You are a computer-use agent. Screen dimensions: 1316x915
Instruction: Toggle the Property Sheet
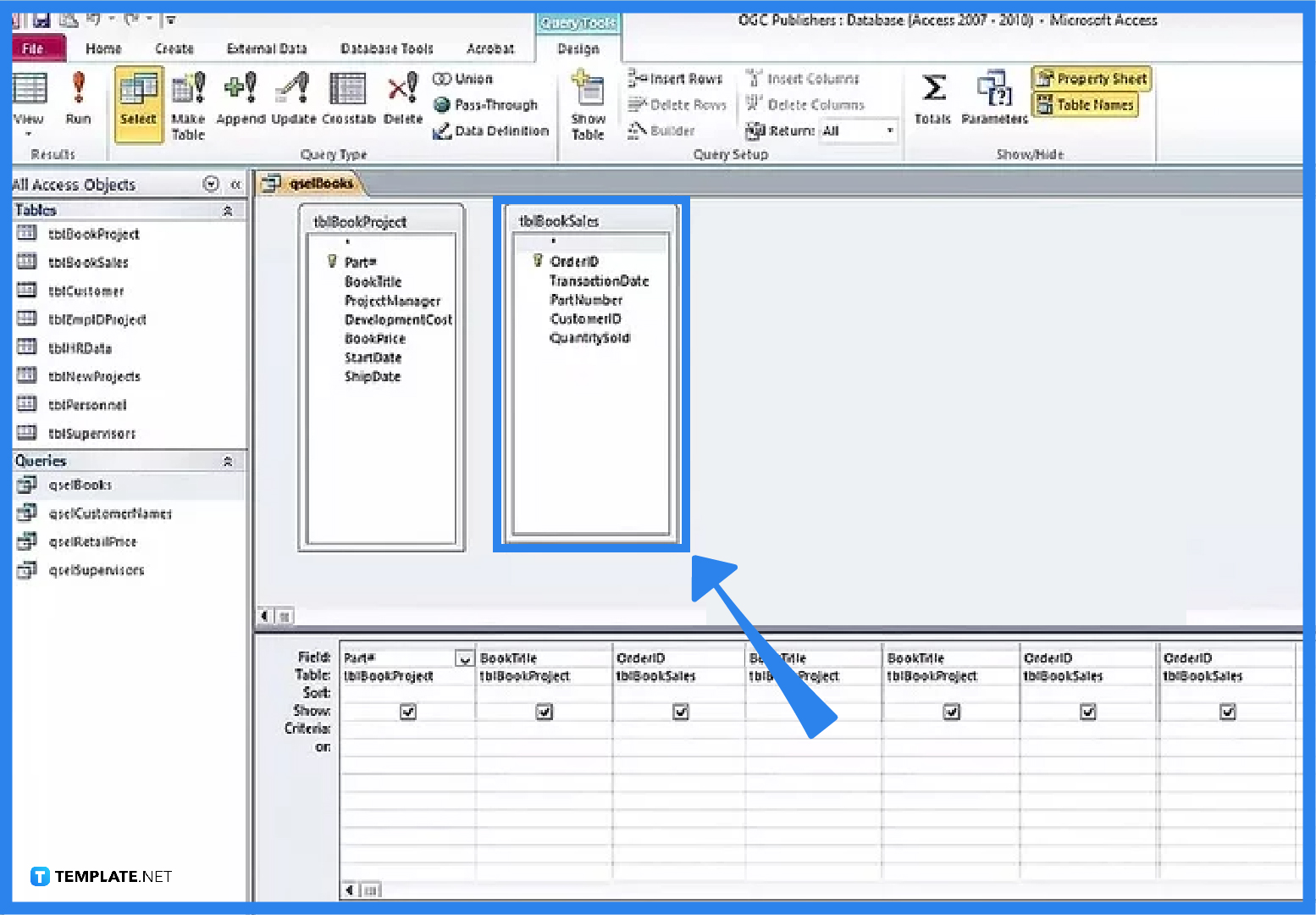click(1091, 78)
